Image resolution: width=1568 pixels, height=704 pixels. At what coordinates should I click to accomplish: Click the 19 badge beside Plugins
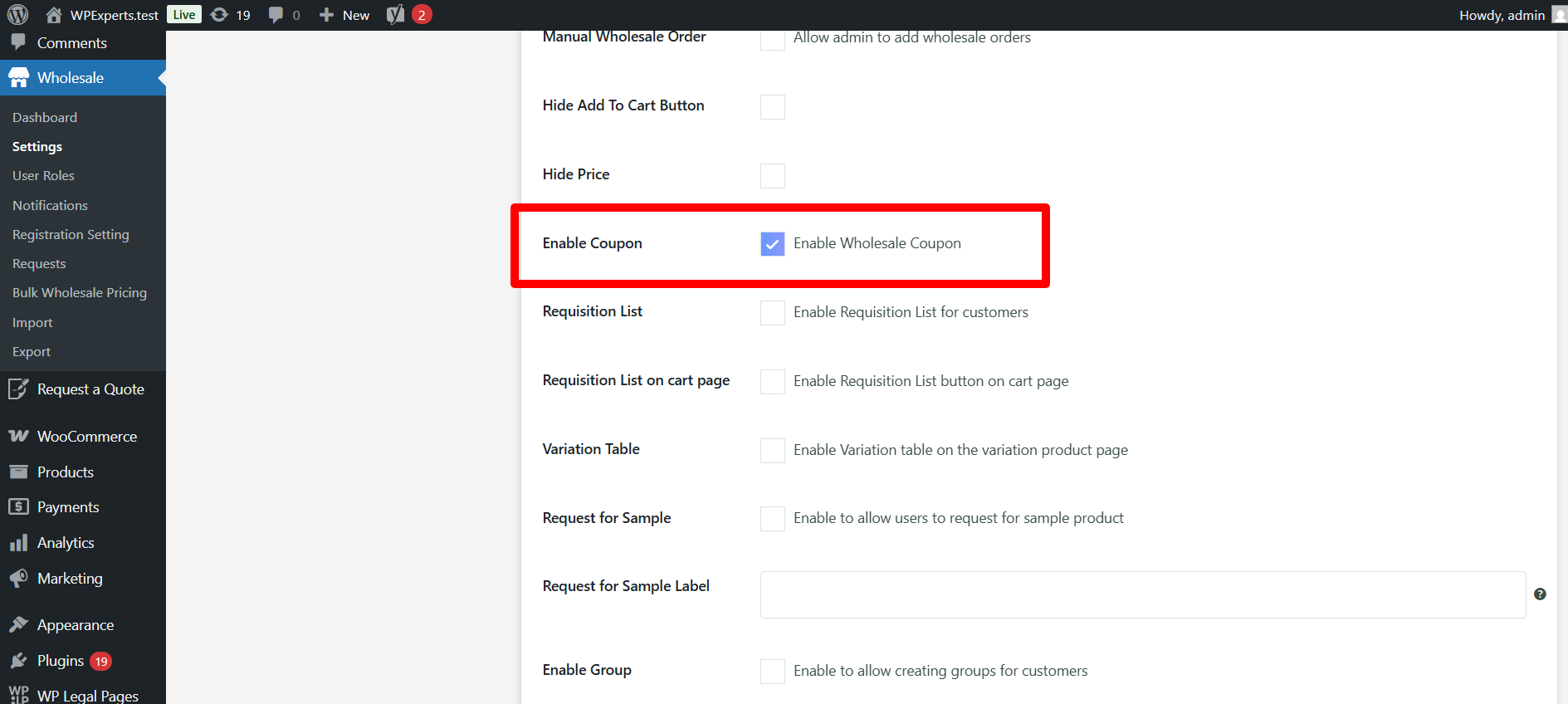[101, 662]
